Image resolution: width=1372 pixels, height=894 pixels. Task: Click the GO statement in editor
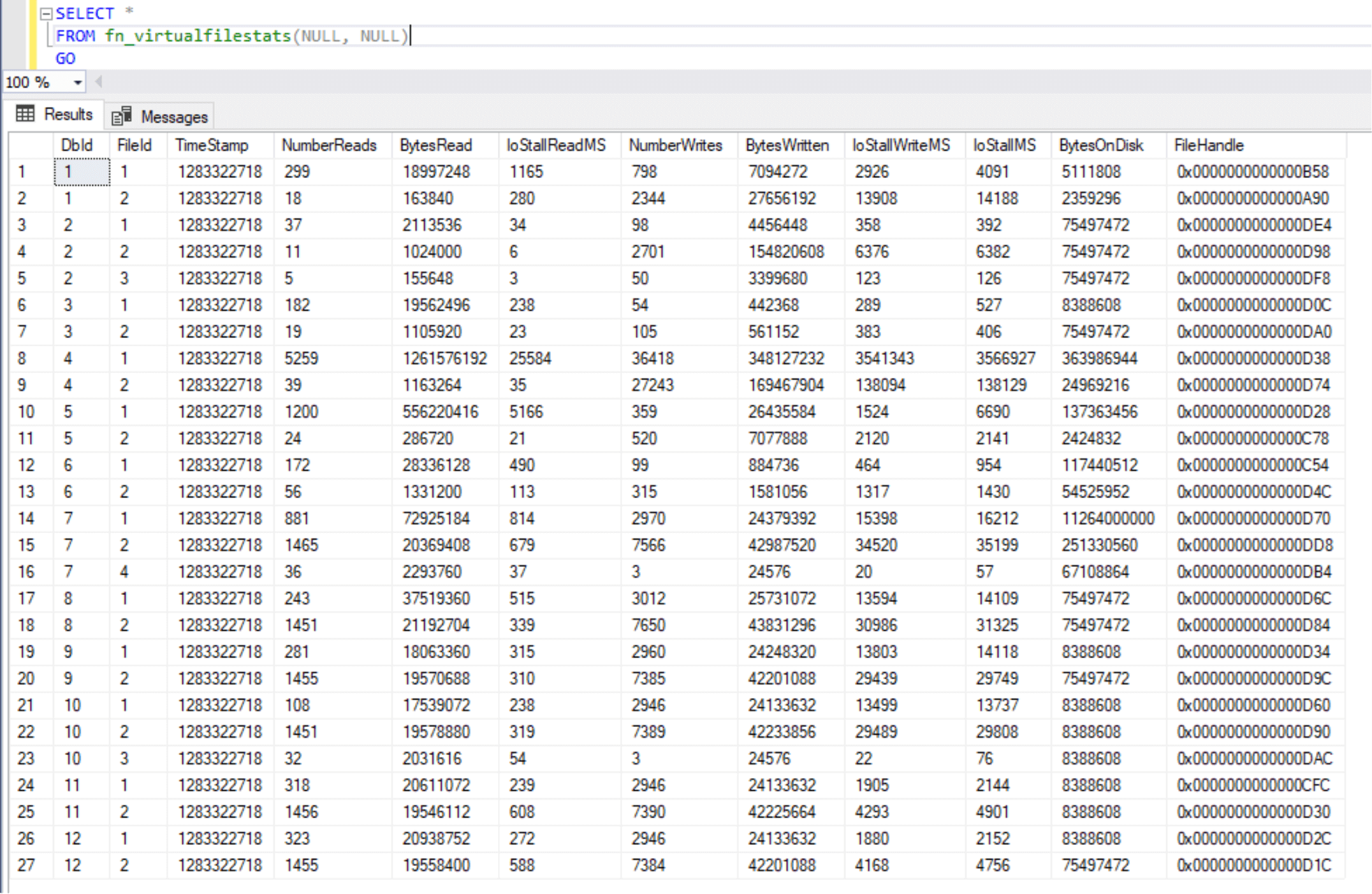click(x=65, y=59)
